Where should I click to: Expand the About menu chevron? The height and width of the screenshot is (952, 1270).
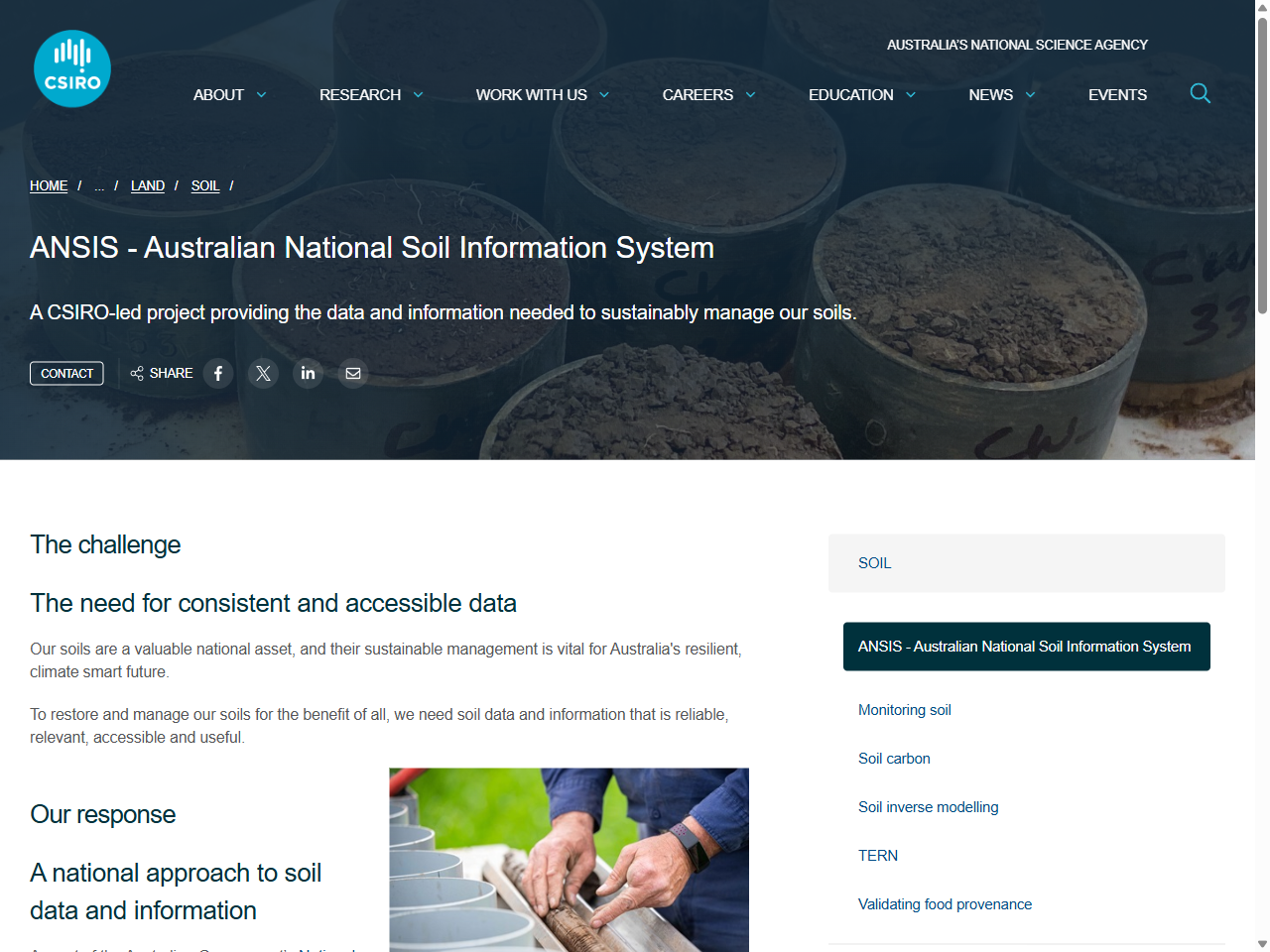[262, 95]
